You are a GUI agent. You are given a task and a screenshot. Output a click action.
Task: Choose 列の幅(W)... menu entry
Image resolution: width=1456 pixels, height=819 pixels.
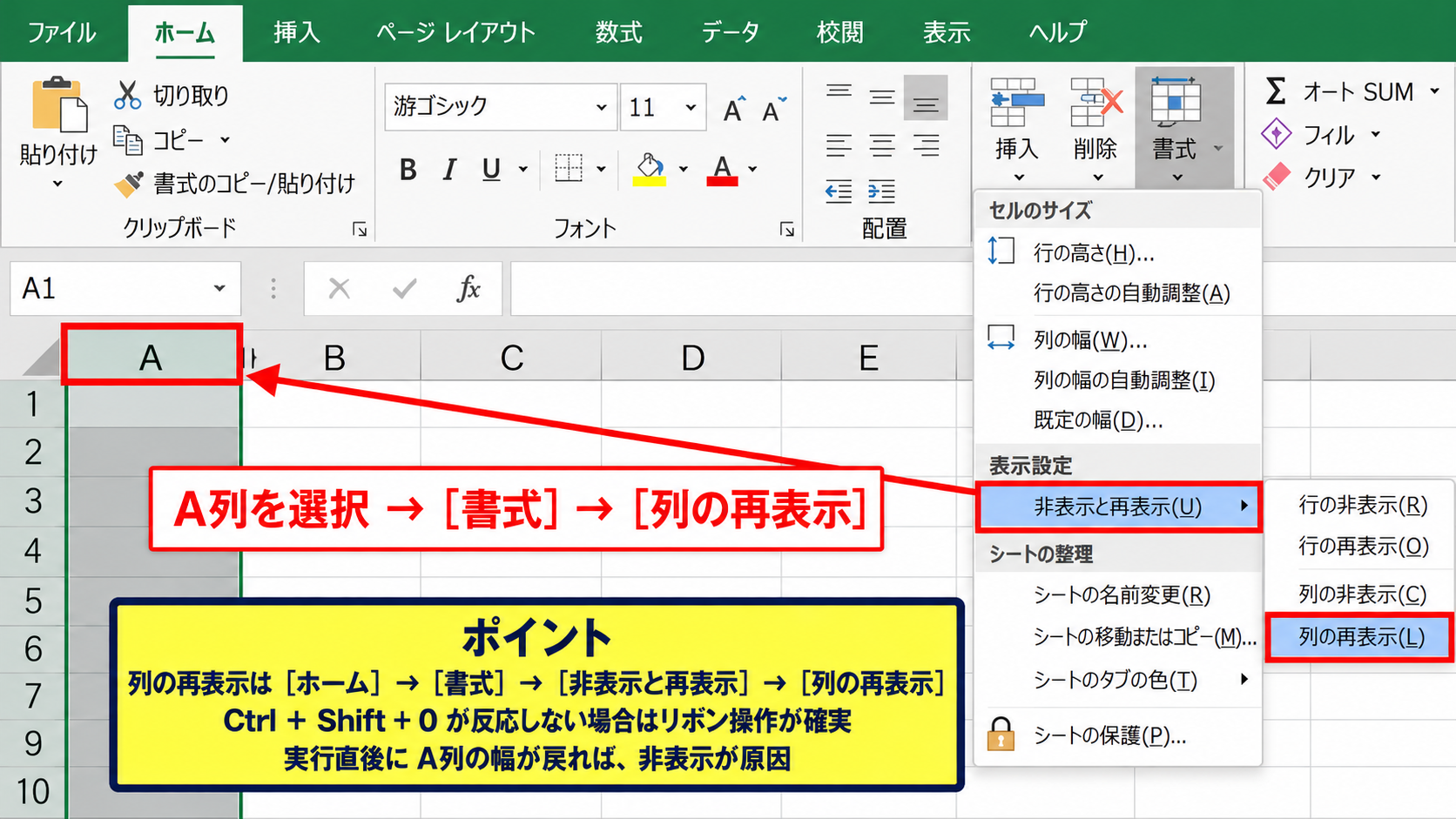click(1118, 339)
